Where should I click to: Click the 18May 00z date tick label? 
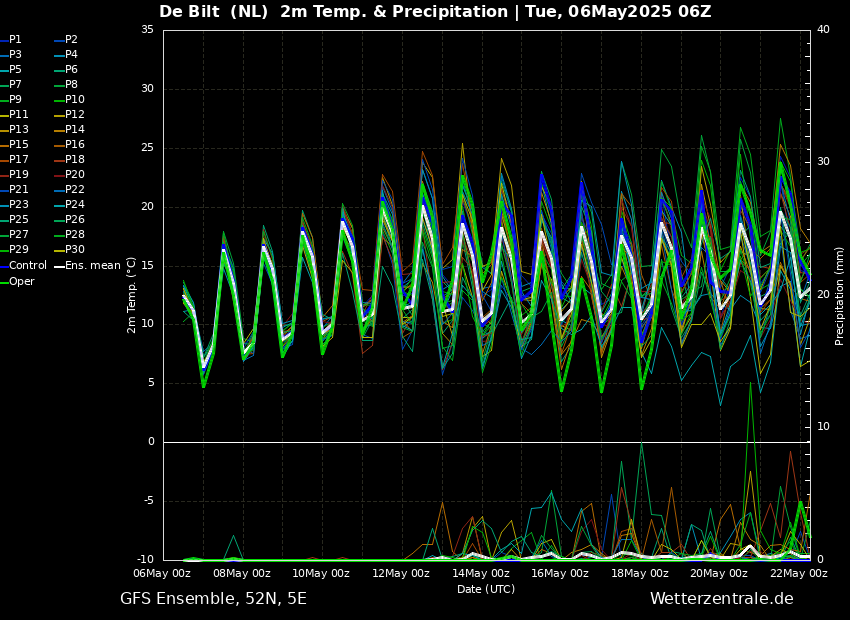pyautogui.click(x=640, y=574)
